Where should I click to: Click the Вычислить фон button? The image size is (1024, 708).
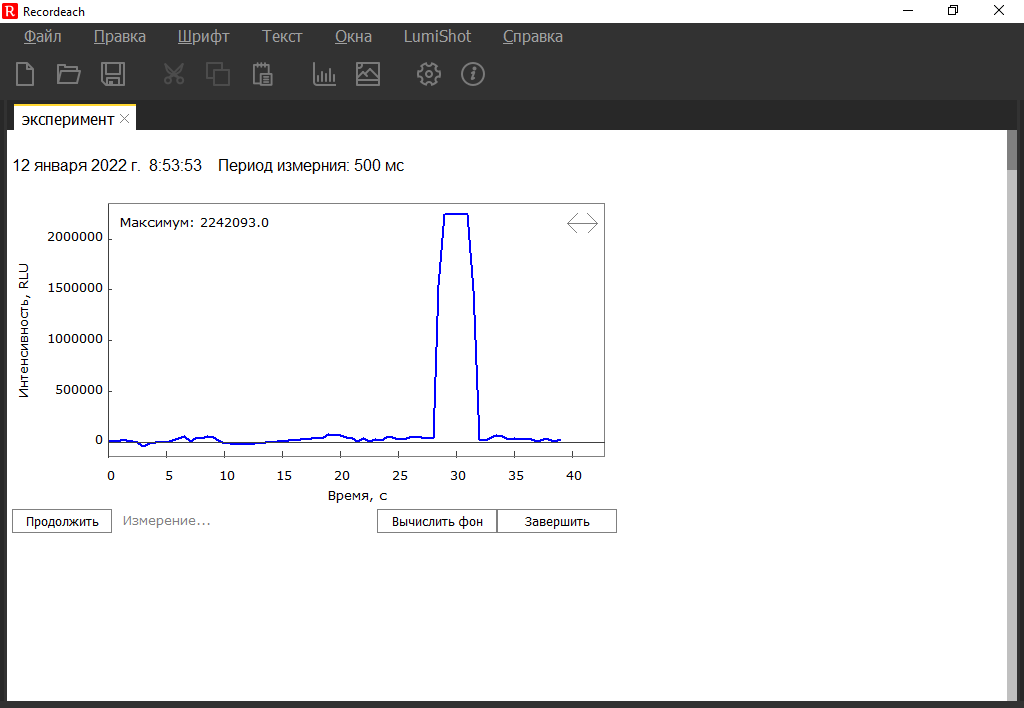tap(436, 521)
